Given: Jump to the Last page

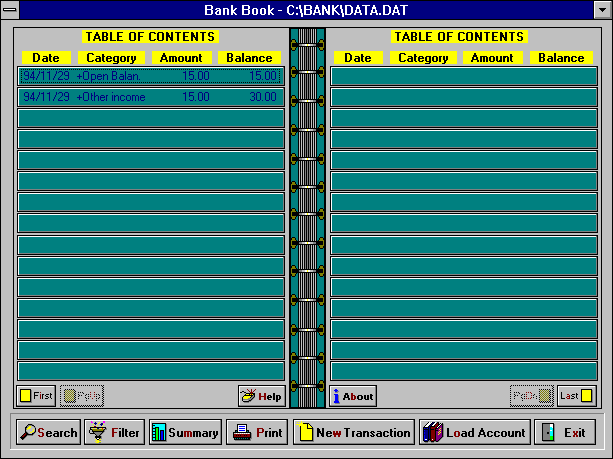Looking at the screenshot, I should (x=577, y=396).
